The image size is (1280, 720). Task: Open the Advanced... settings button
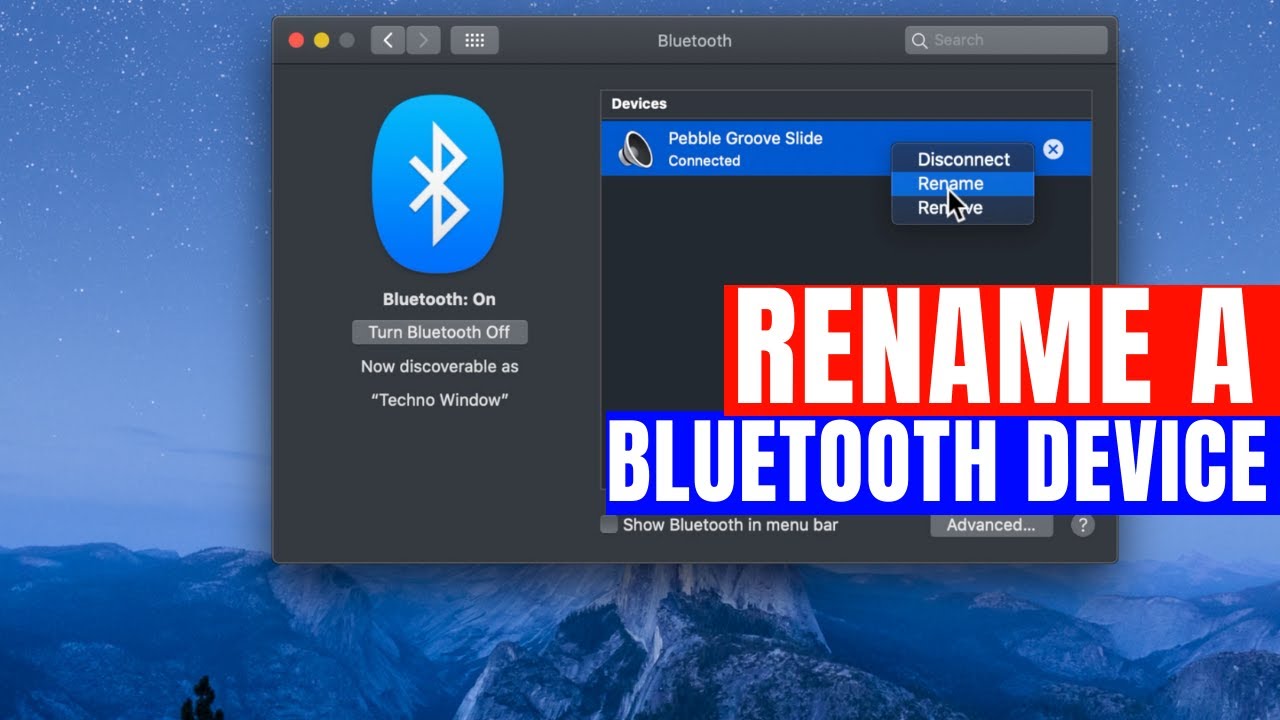point(991,525)
